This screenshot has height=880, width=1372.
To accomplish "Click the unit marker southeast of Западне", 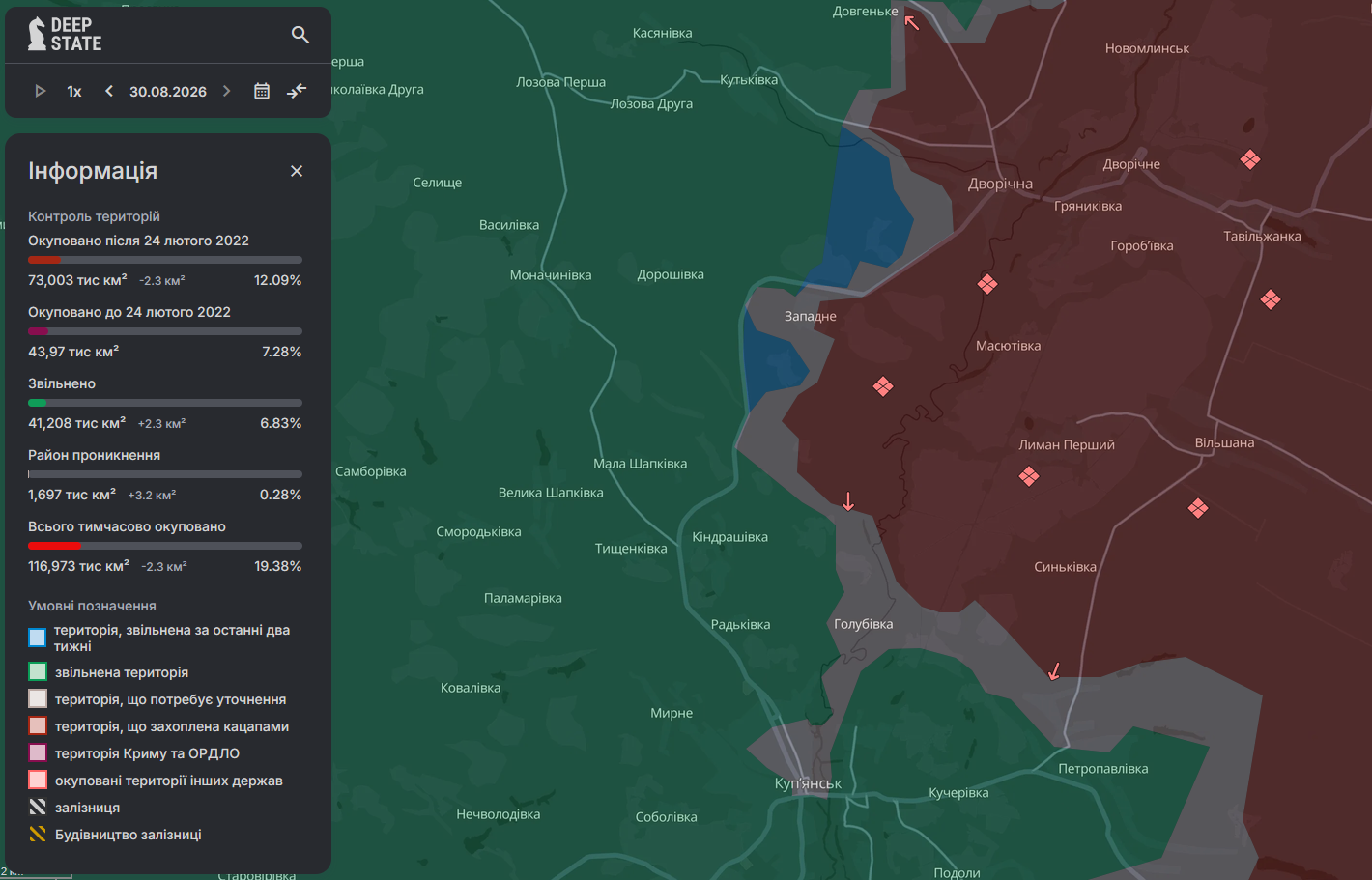I will click(883, 386).
